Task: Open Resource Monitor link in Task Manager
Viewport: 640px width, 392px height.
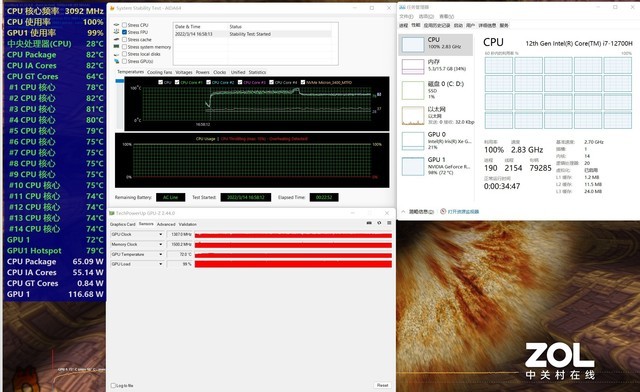Action: coord(463,212)
